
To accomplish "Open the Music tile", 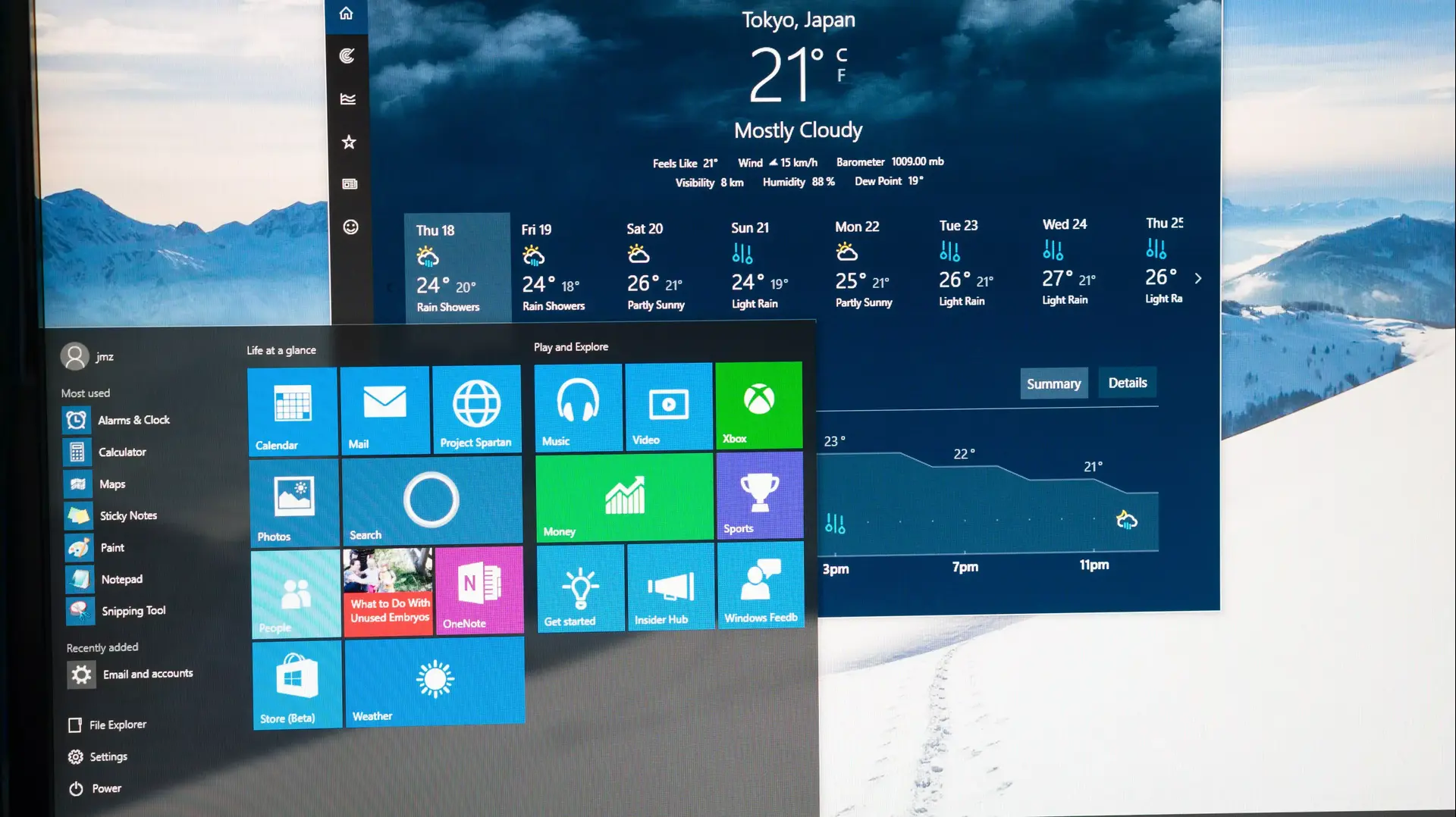I will coord(579,408).
